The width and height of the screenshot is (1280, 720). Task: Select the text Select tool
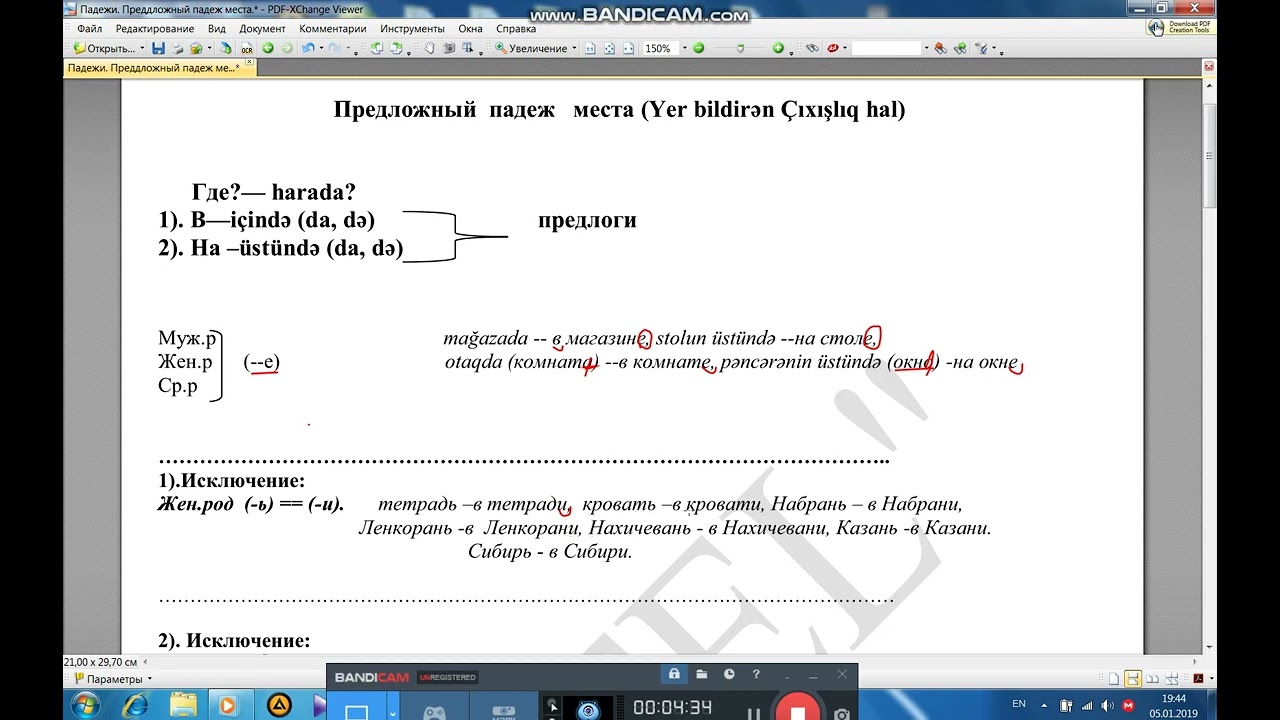coord(468,48)
